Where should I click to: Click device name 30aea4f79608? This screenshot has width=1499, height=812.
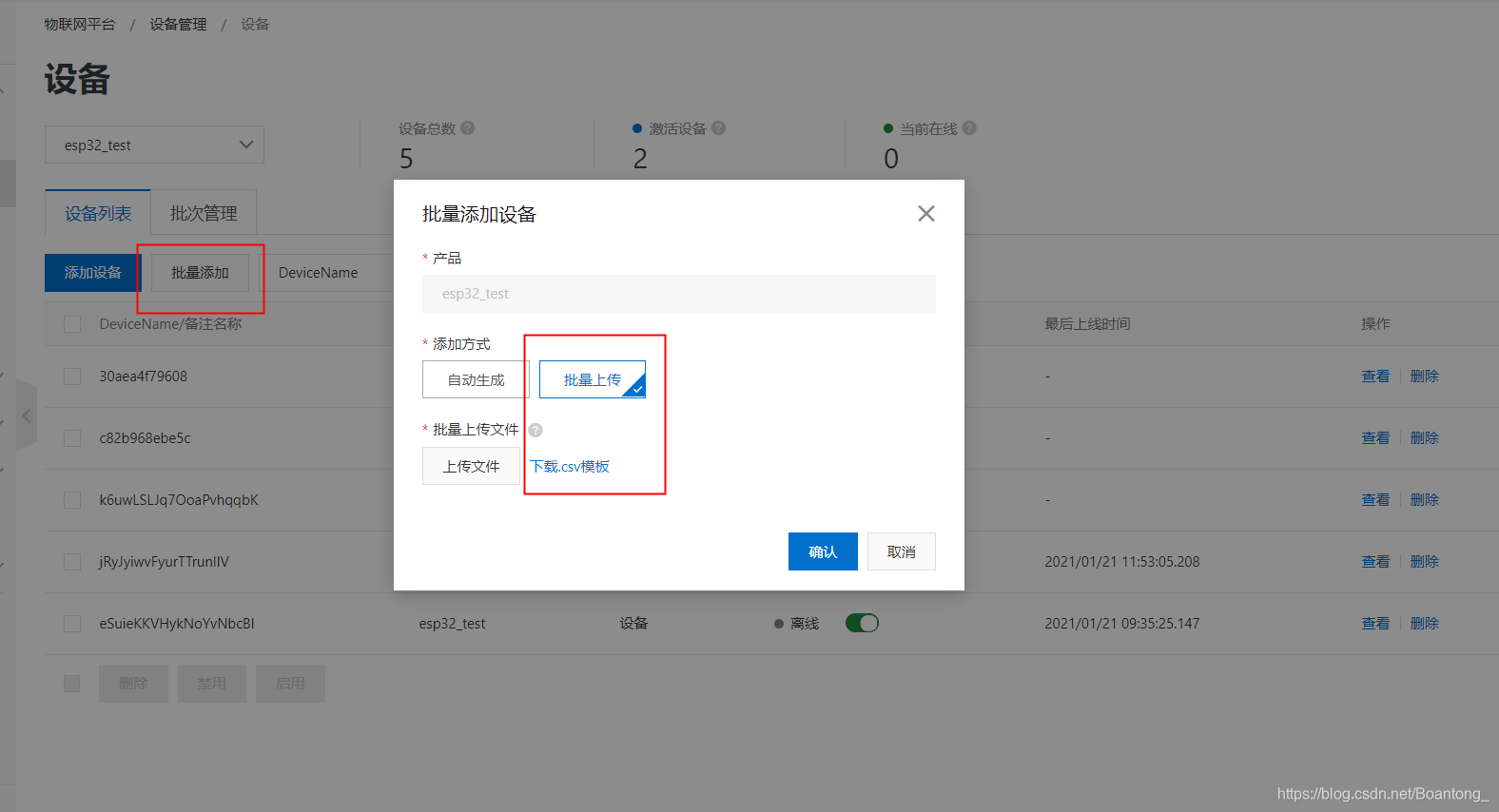tap(144, 377)
